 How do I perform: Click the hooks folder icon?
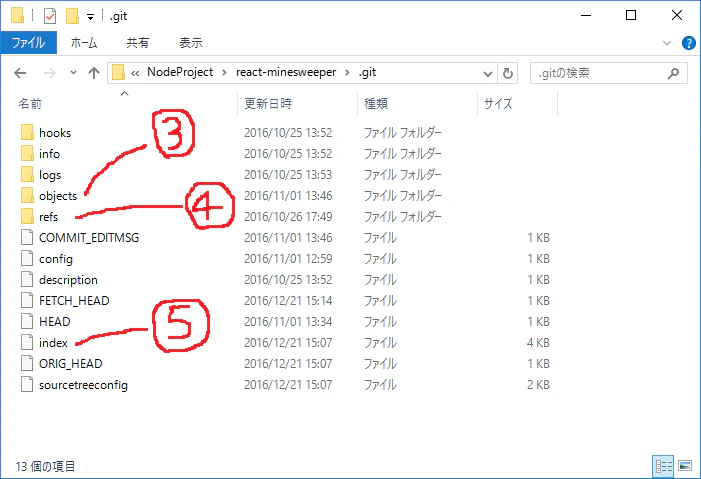click(x=27, y=132)
